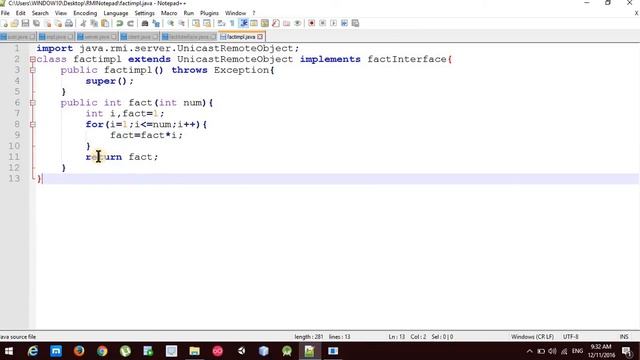Close the factimpl.java tab with its X
The width and height of the screenshot is (640, 360).
pyautogui.click(x=260, y=37)
